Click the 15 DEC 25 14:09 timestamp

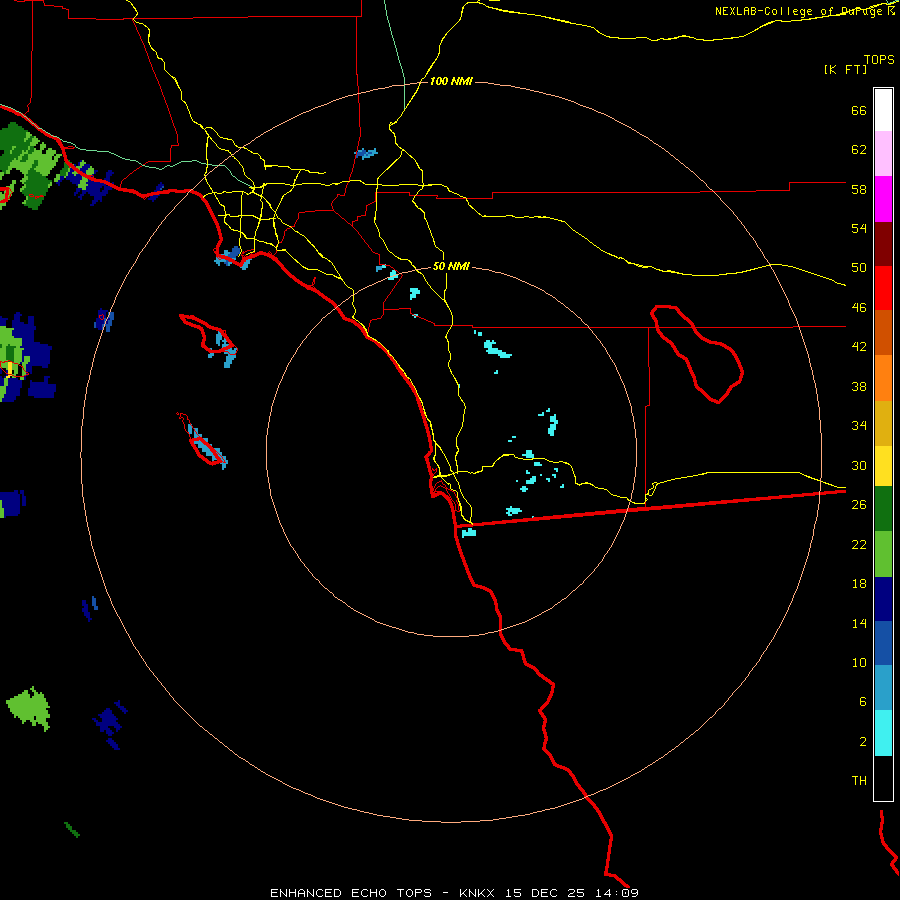click(572, 893)
